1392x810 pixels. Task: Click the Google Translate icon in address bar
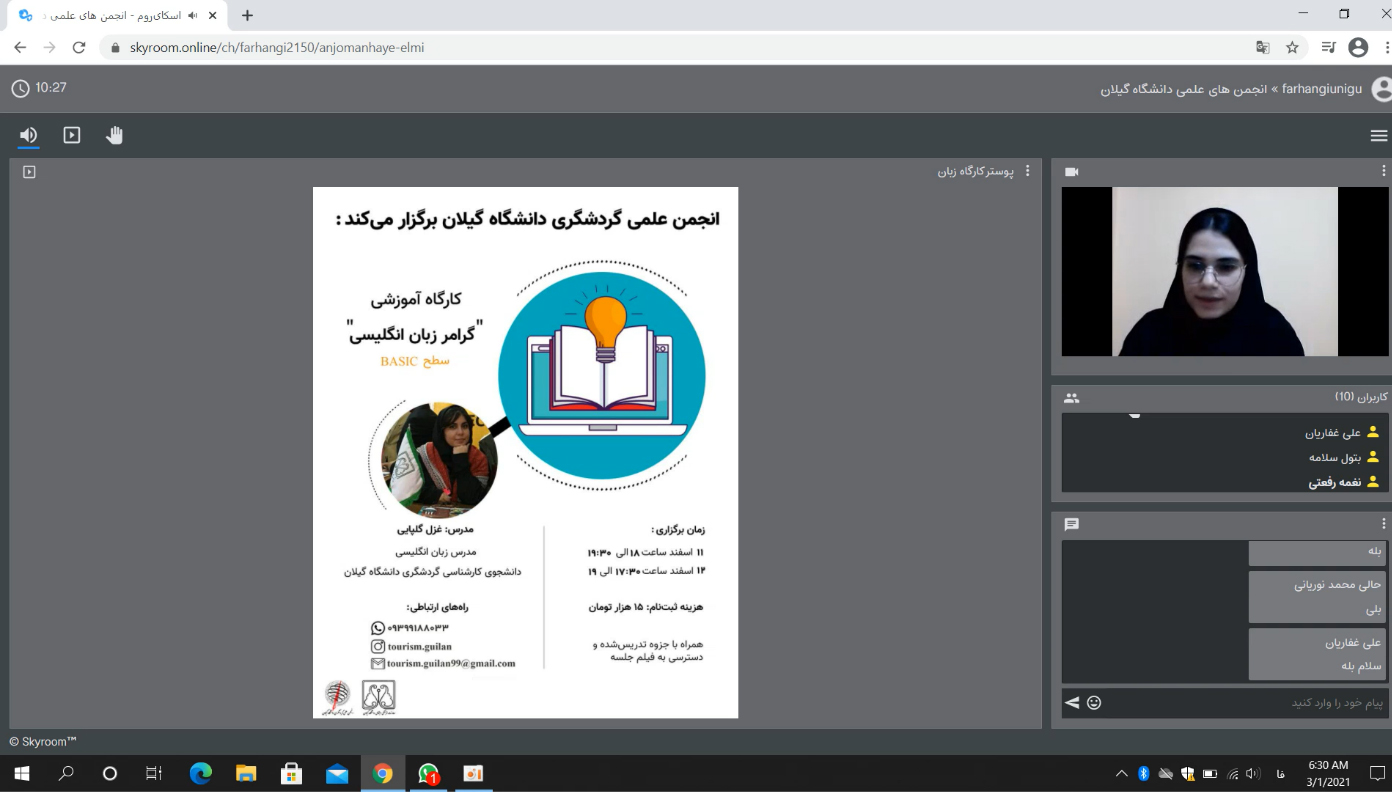pyautogui.click(x=1263, y=47)
